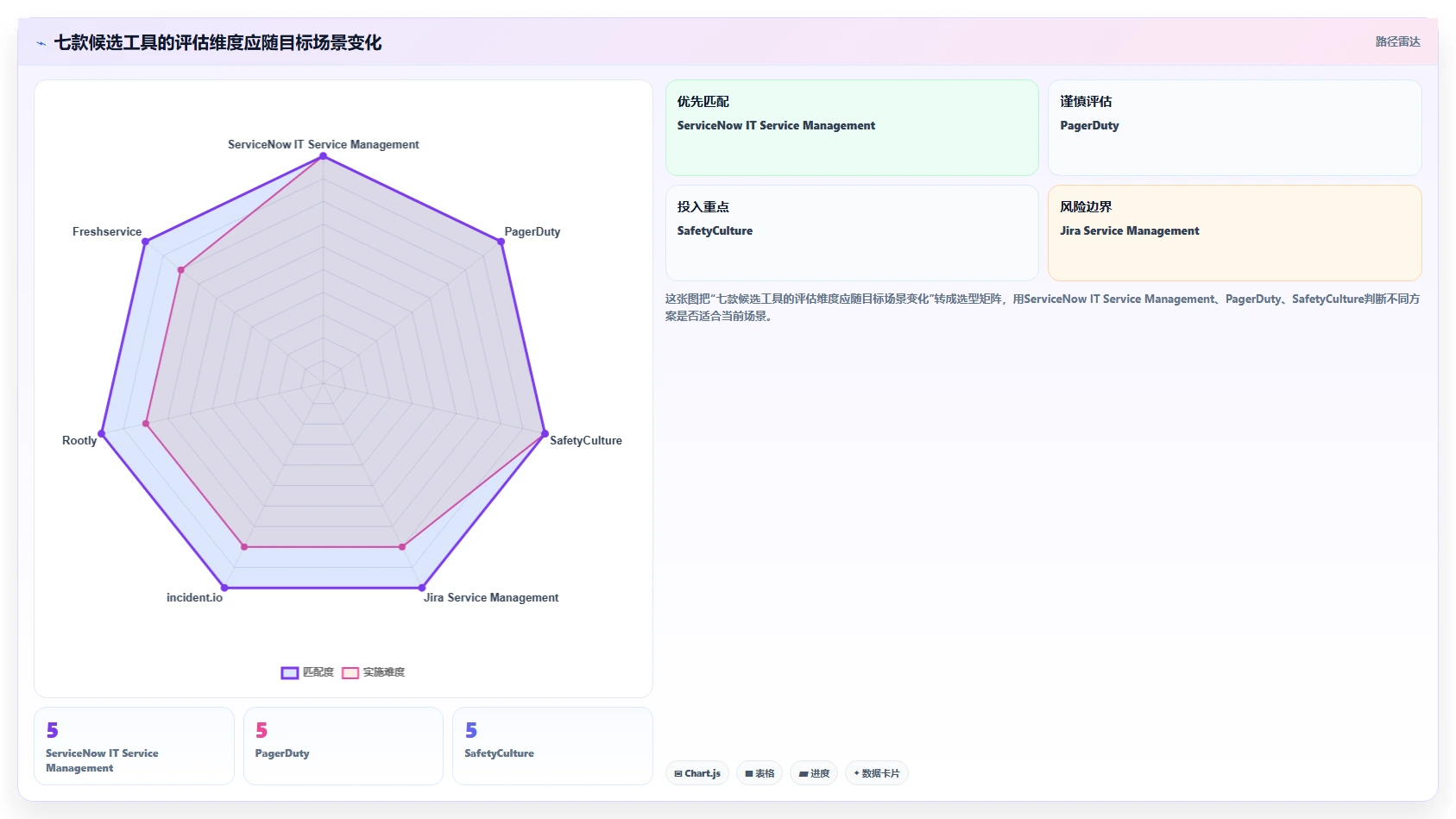Click pink 实施难度 point on incident.io axis
1456x819 pixels.
pyautogui.click(x=244, y=547)
